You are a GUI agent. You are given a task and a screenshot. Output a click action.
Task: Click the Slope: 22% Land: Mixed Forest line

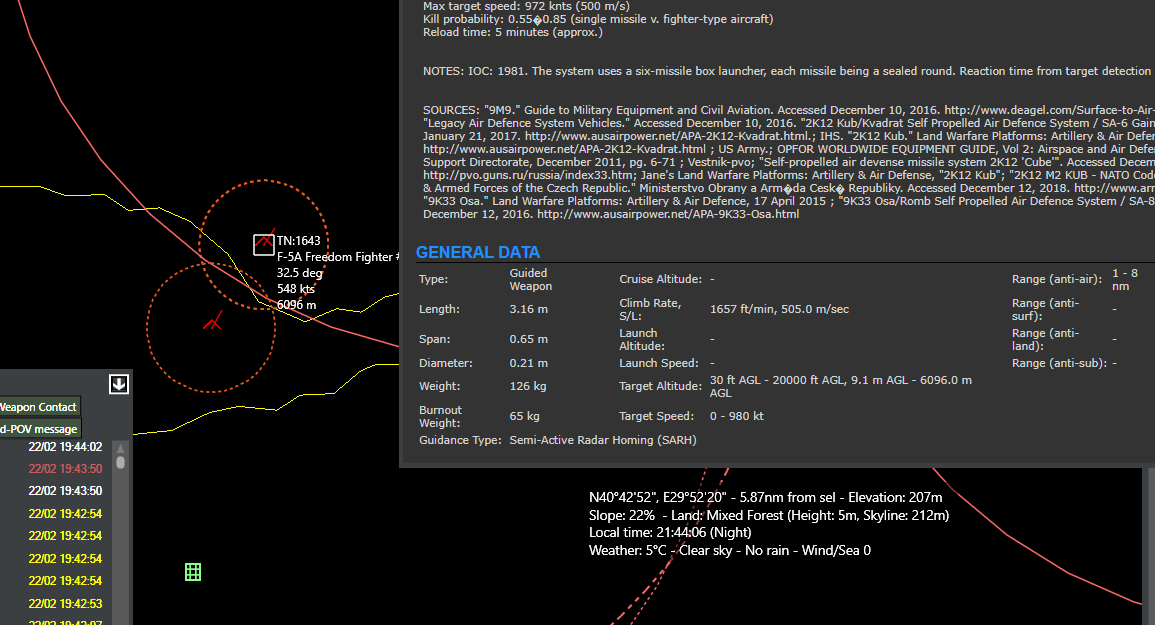[769, 515]
